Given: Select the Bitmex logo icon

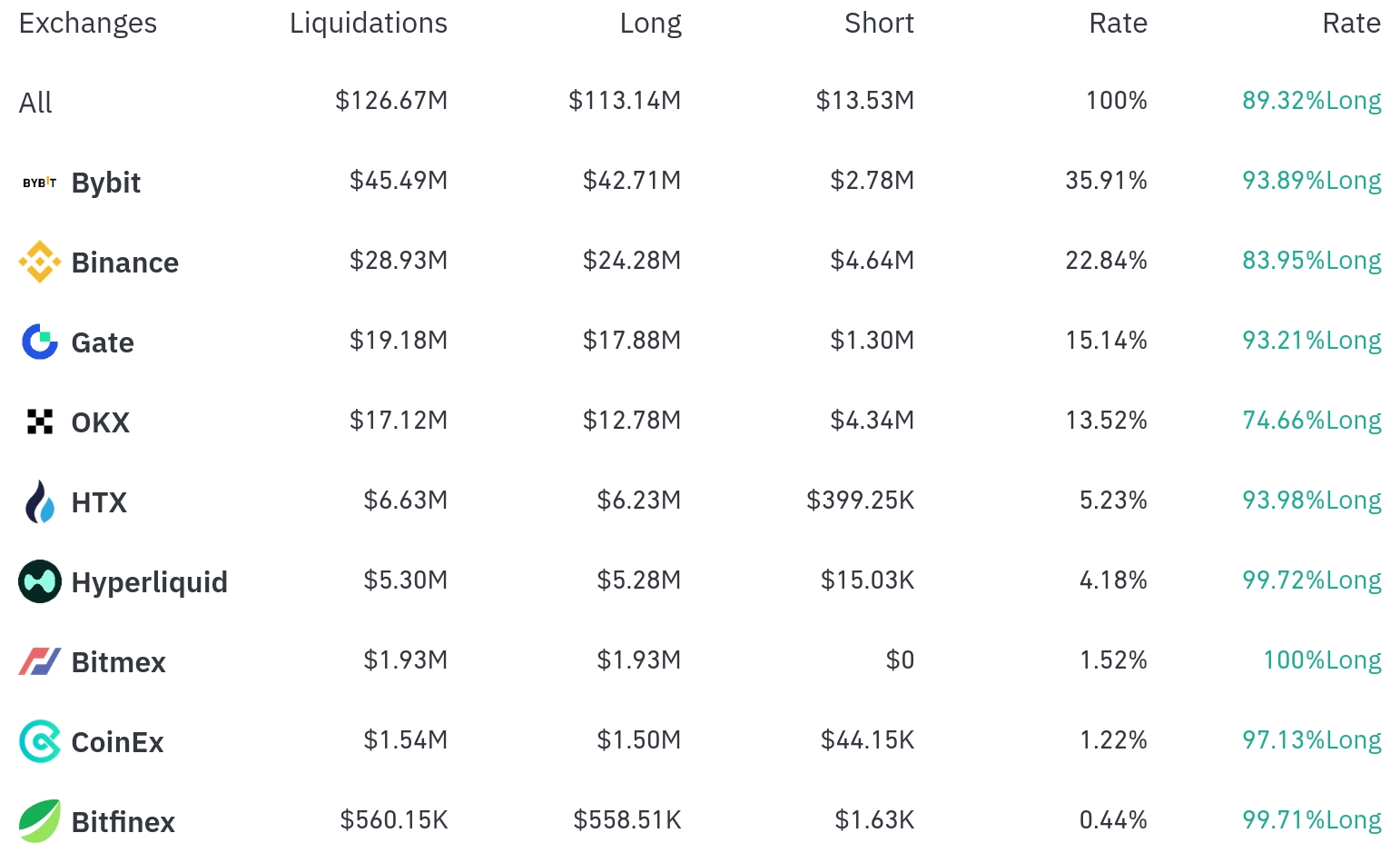Looking at the screenshot, I should pos(40,661).
